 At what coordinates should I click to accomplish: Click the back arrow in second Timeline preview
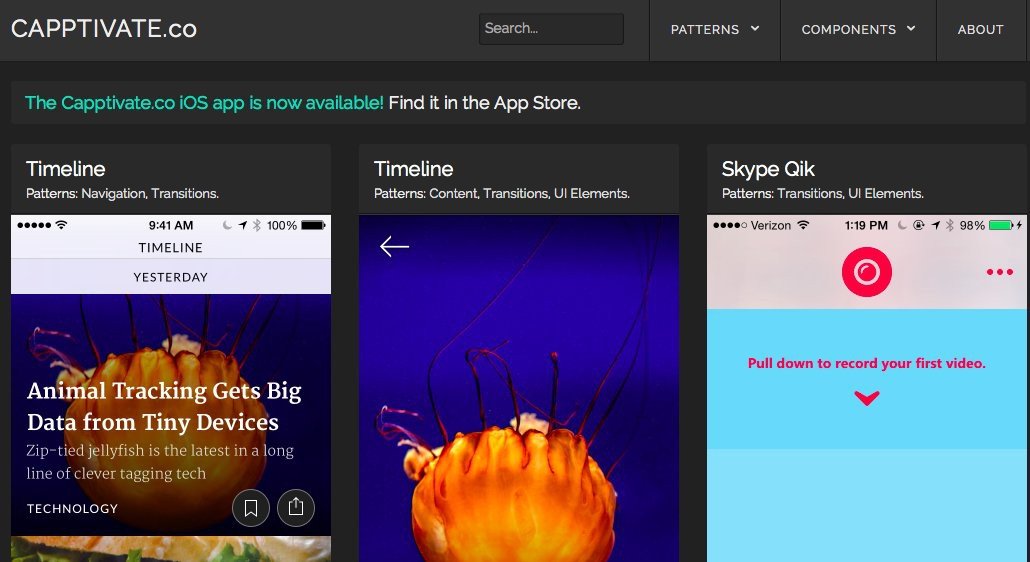(x=394, y=247)
